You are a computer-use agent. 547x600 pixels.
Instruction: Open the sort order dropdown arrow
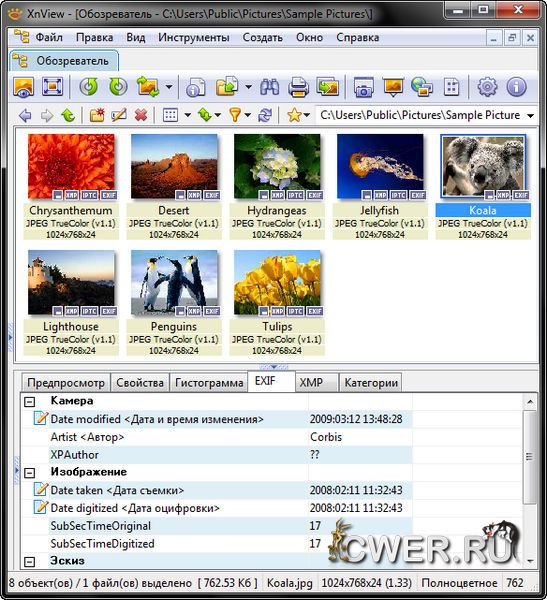pos(218,115)
